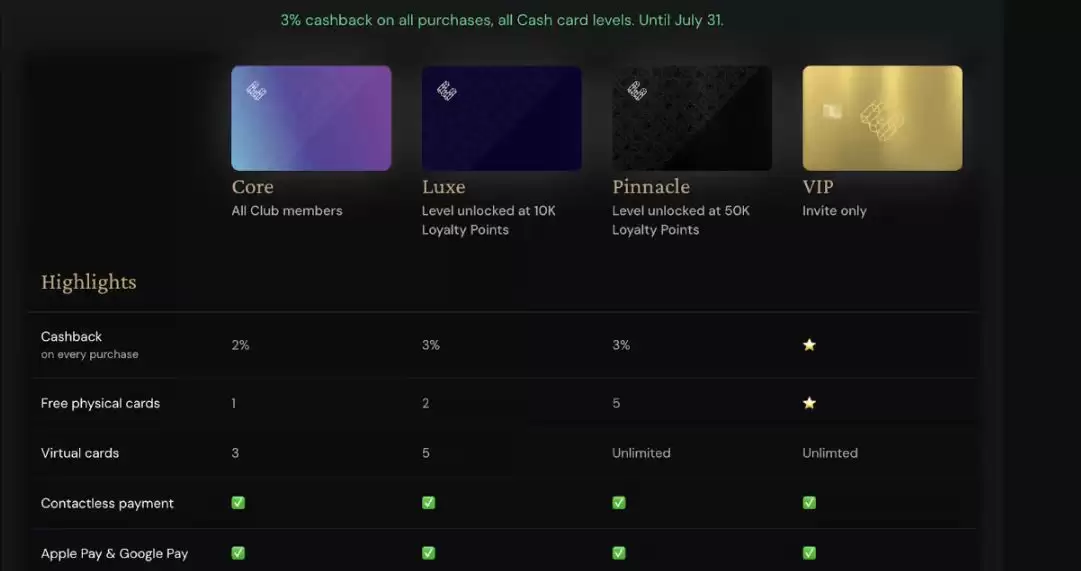Image resolution: width=1081 pixels, height=571 pixels.
Task: Click the Unlimited virtual cards value under Pinnacle
Action: [x=641, y=453]
